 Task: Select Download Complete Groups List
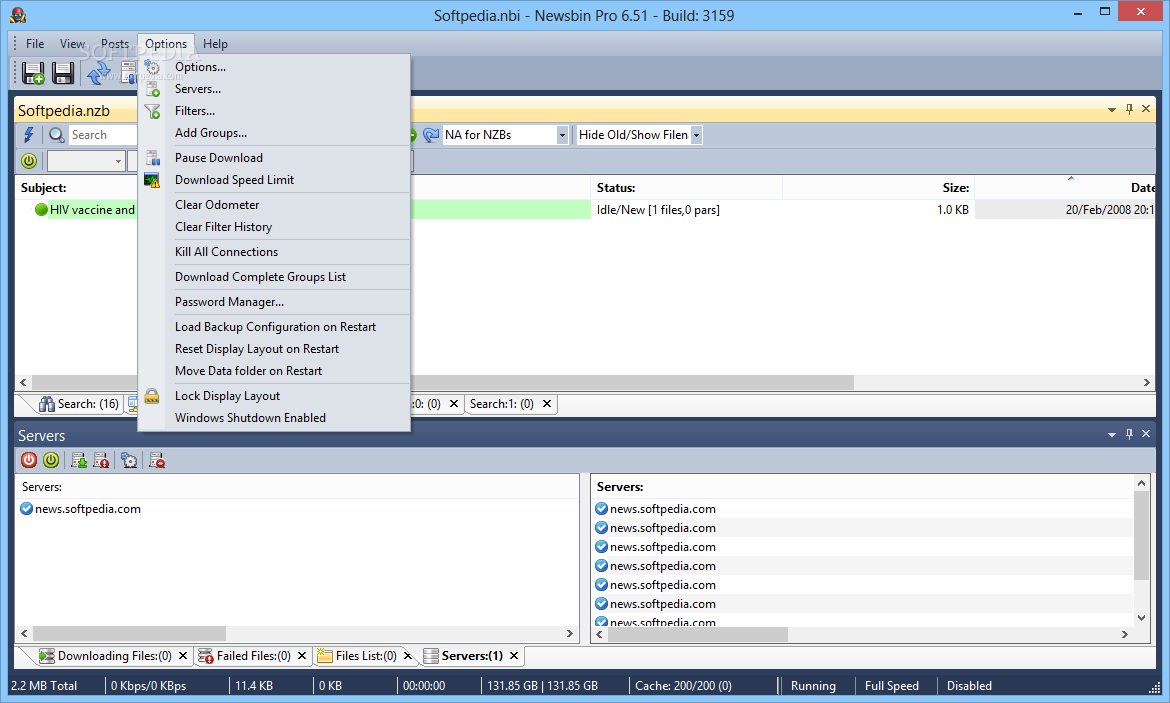[274, 277]
